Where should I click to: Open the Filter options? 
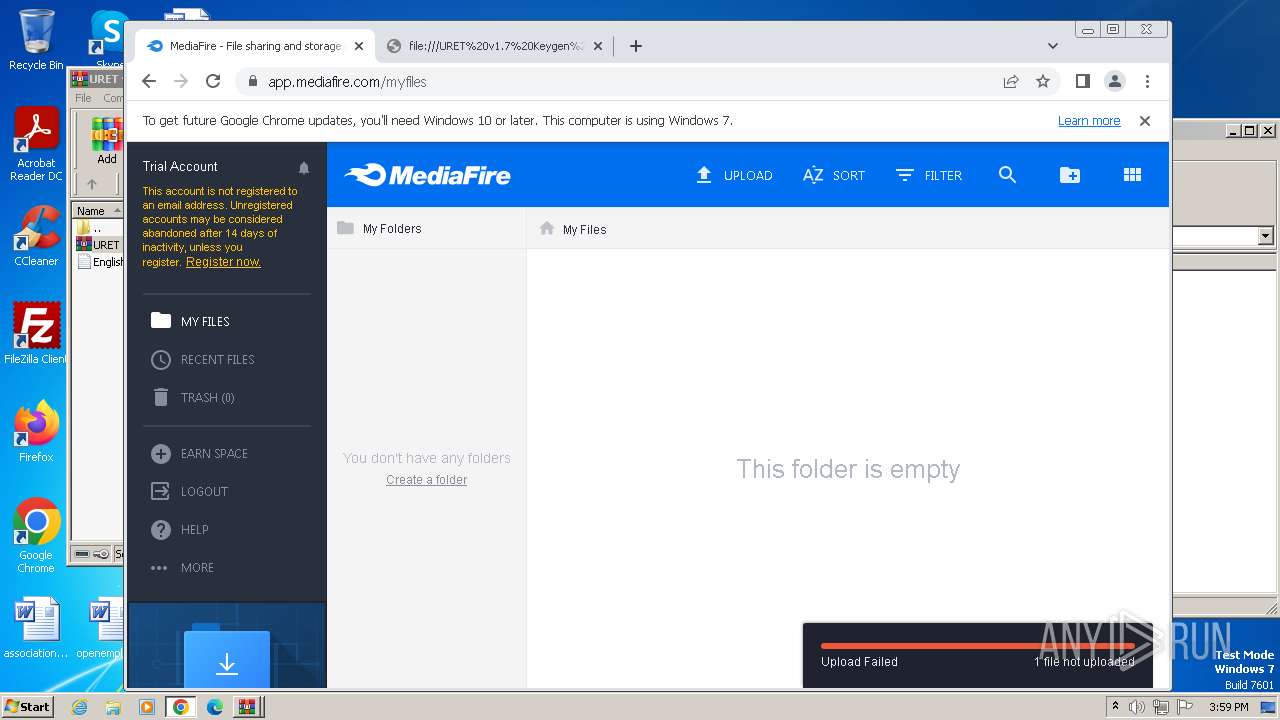(928, 175)
